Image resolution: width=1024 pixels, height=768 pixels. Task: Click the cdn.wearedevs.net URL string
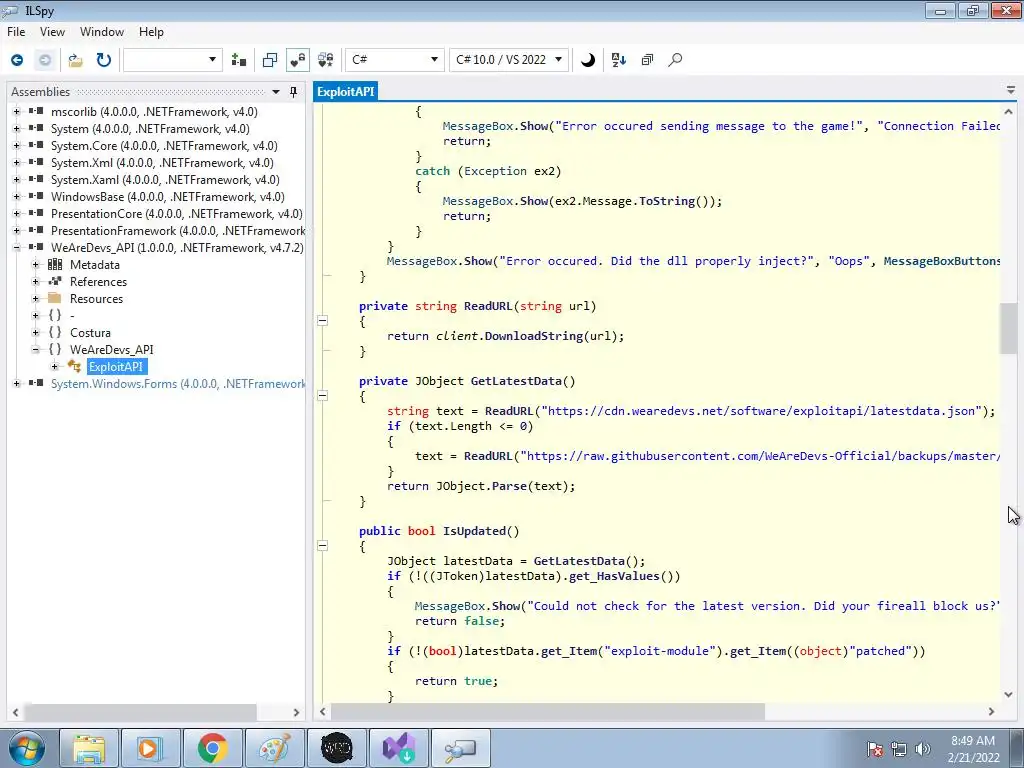click(x=761, y=411)
